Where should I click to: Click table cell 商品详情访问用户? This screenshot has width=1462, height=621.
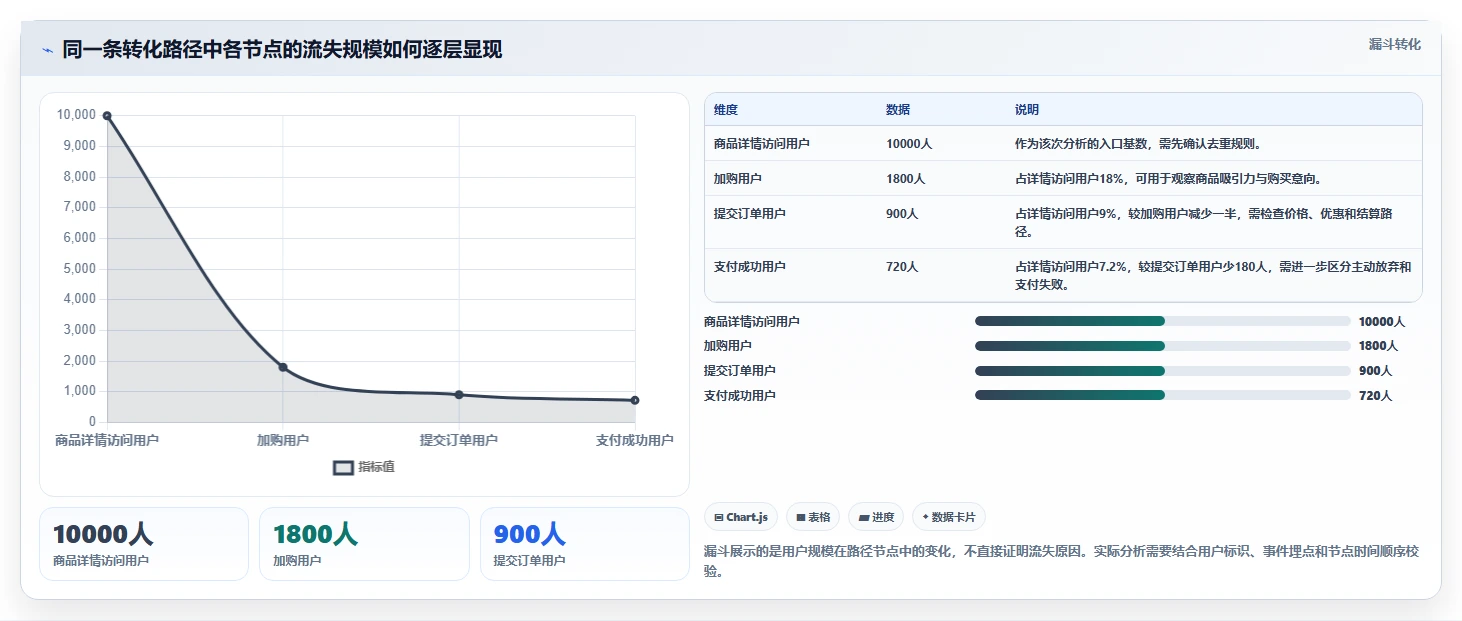pos(762,144)
